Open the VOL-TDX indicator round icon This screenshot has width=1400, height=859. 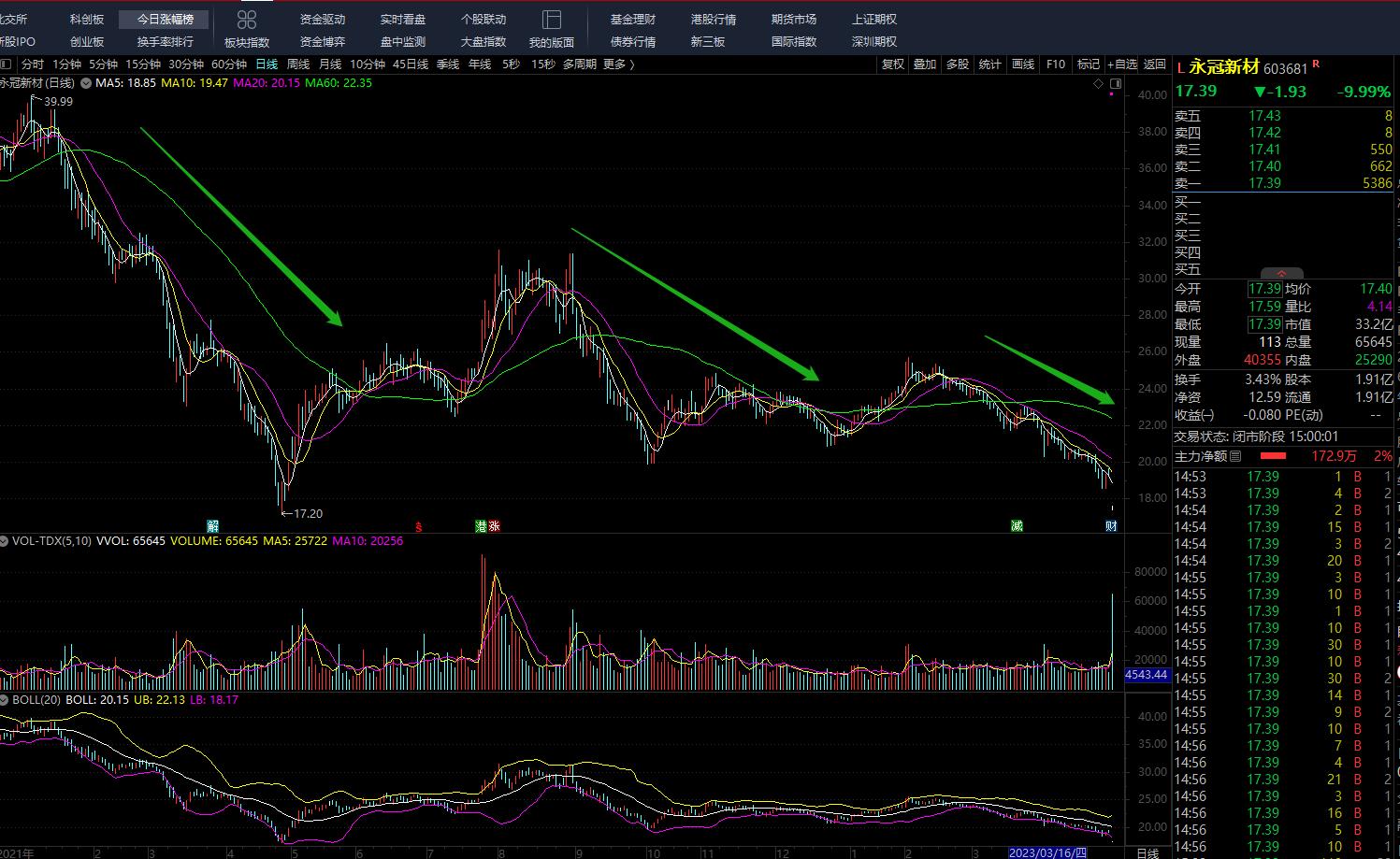click(x=5, y=541)
